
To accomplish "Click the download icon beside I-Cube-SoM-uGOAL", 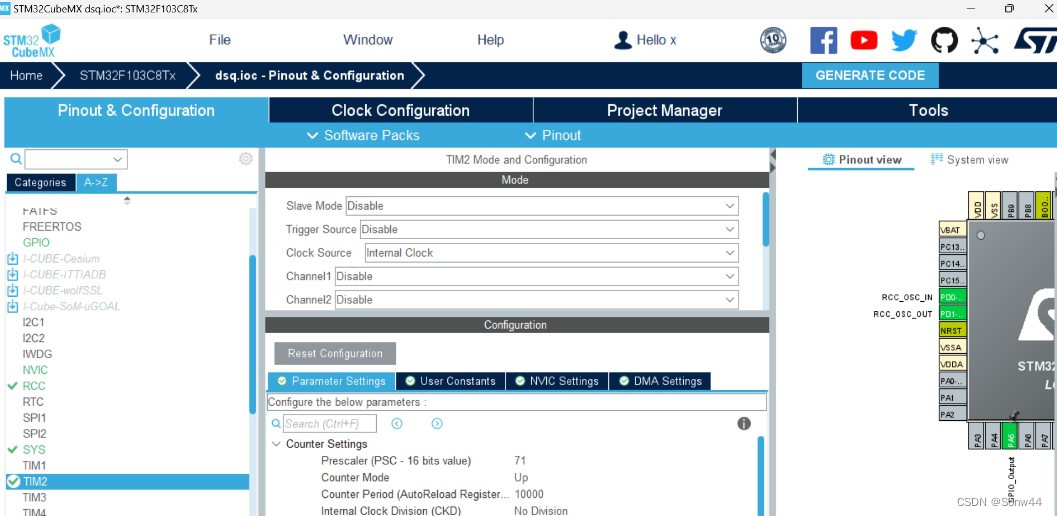I will 13,306.
